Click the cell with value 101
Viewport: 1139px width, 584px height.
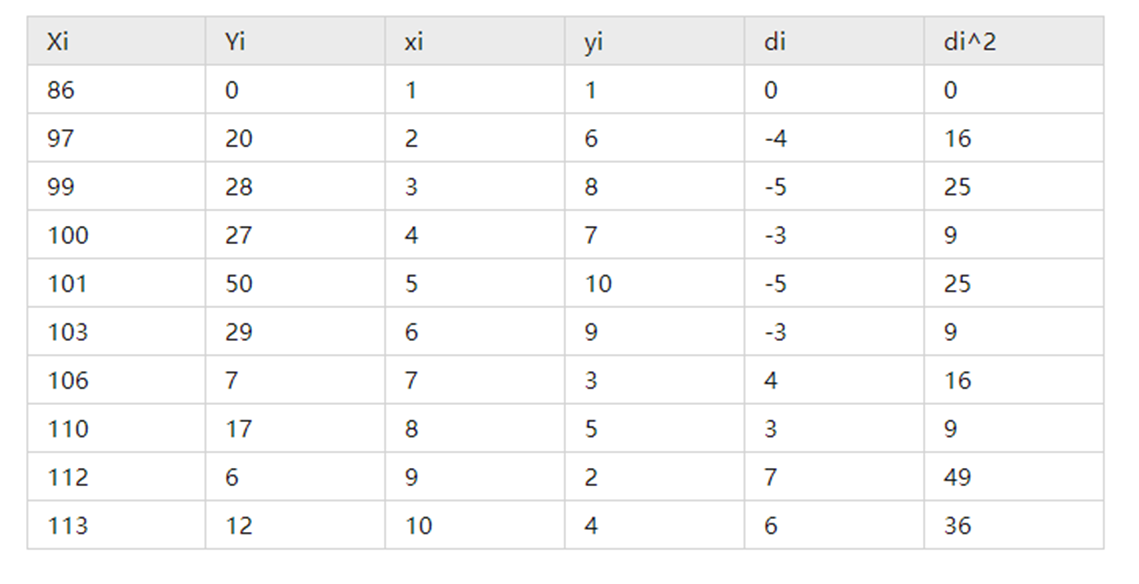tap(68, 284)
